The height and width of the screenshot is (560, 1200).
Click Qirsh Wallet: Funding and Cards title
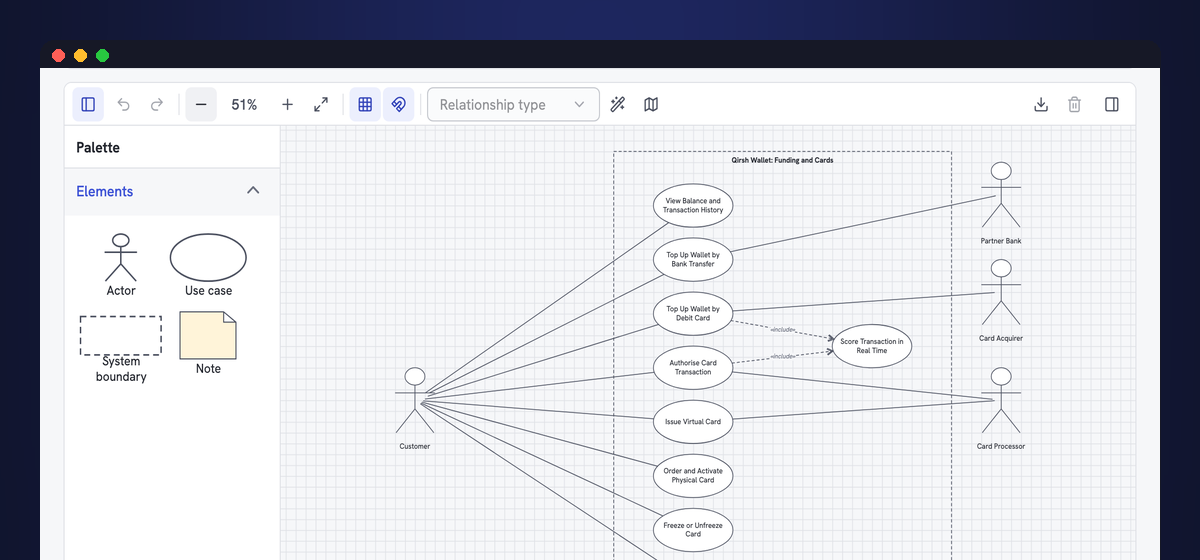pos(782,160)
